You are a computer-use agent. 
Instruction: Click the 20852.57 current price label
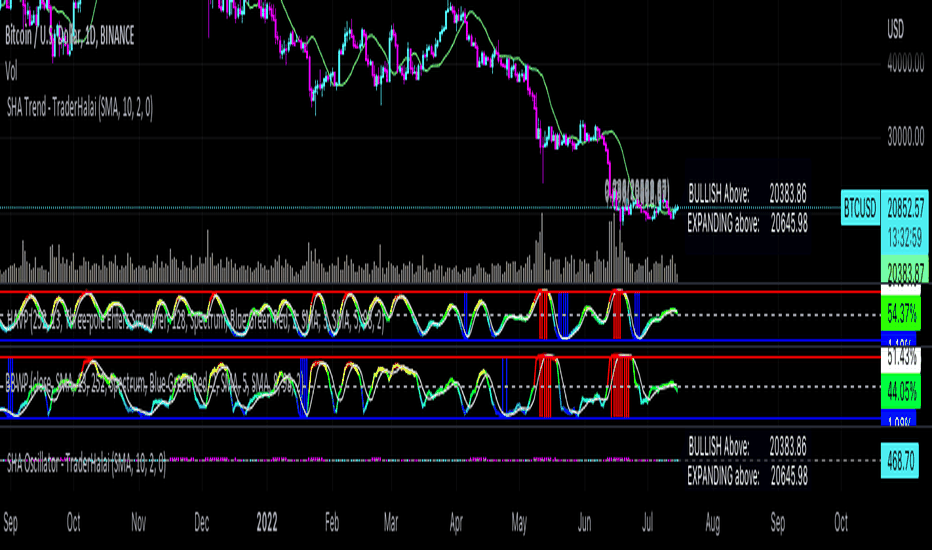pyautogui.click(x=905, y=209)
